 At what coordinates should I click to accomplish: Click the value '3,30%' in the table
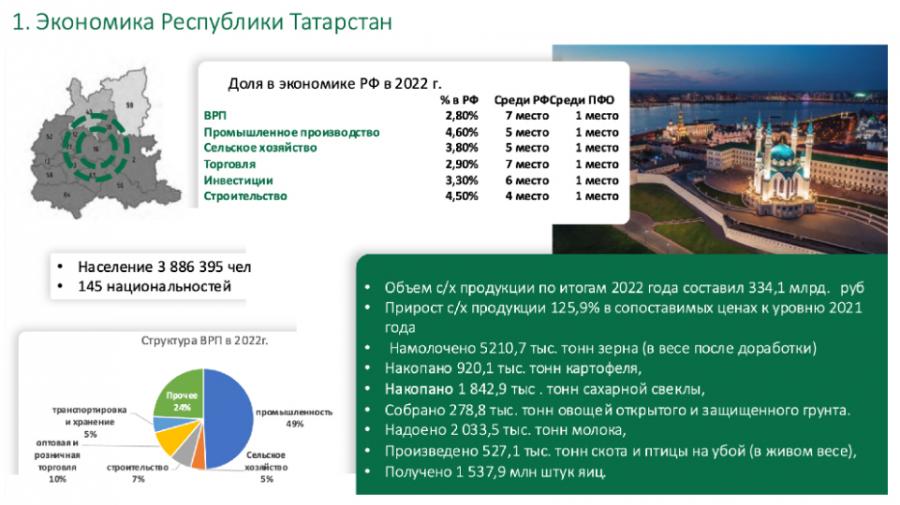coord(461,180)
